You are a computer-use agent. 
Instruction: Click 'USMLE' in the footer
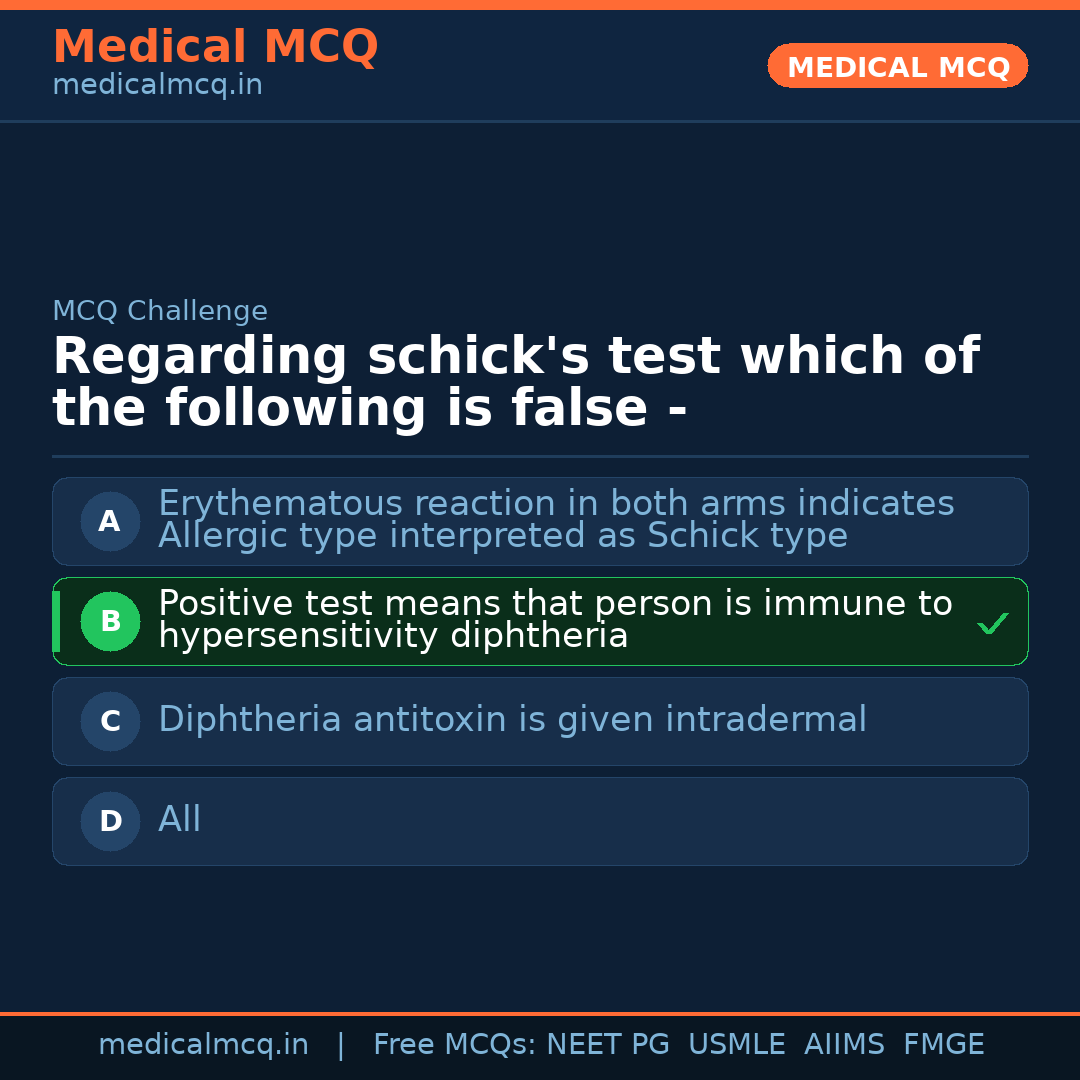click(736, 1045)
